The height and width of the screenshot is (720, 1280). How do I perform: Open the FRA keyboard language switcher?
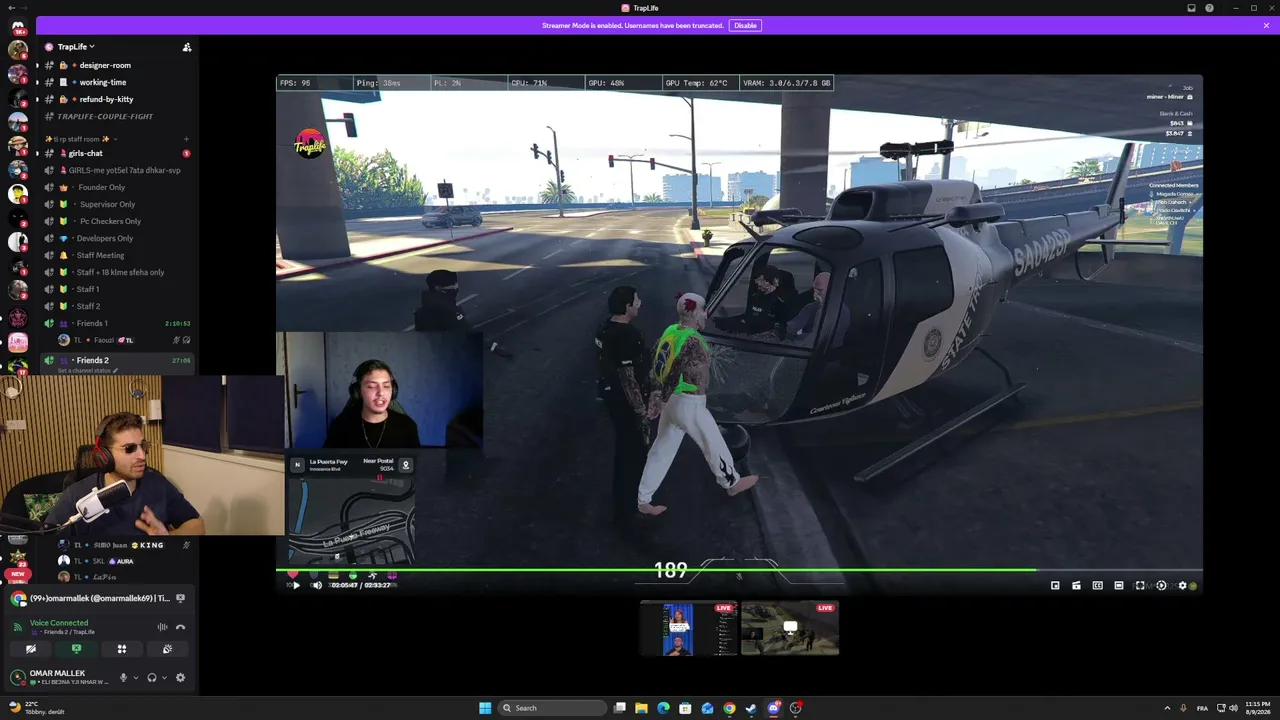1202,708
